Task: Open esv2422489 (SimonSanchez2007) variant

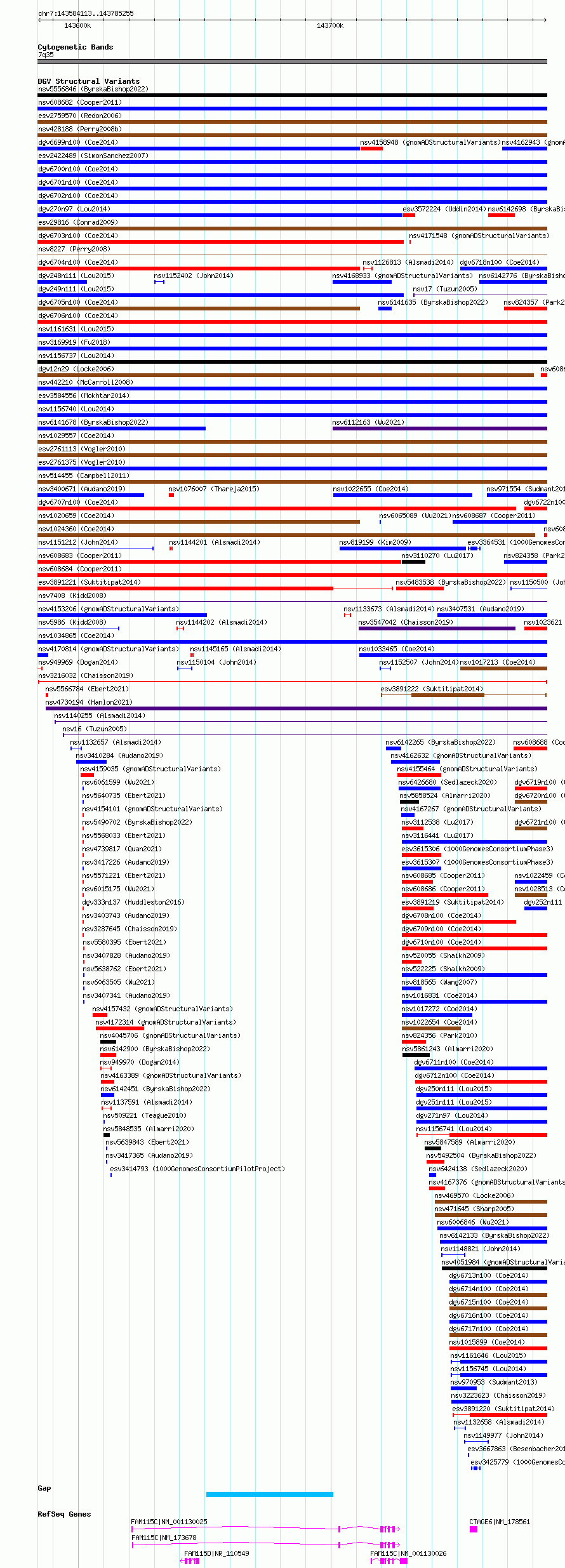Action: tap(93, 156)
